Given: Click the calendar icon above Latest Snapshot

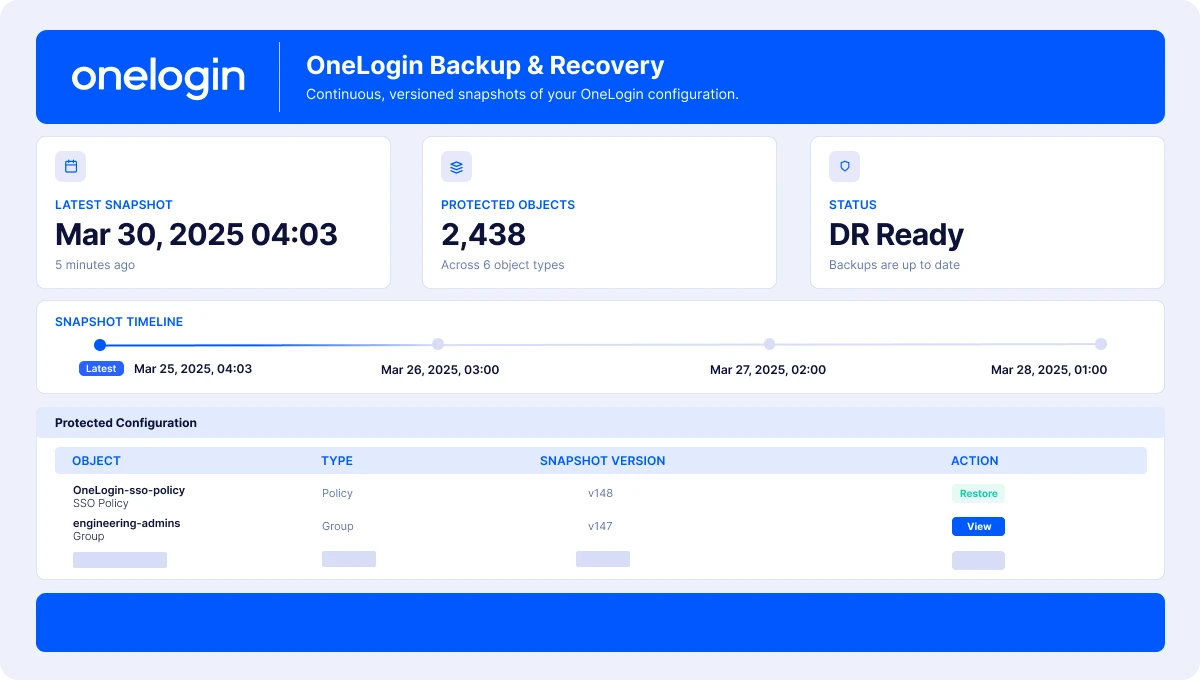Looking at the screenshot, I should click(70, 166).
